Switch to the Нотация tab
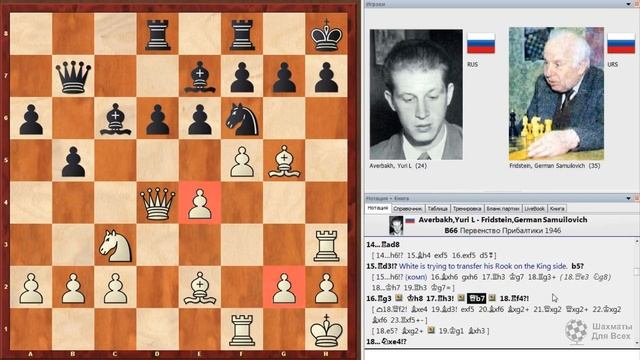Image resolution: width=640 pixels, height=360 pixels. pos(378,208)
